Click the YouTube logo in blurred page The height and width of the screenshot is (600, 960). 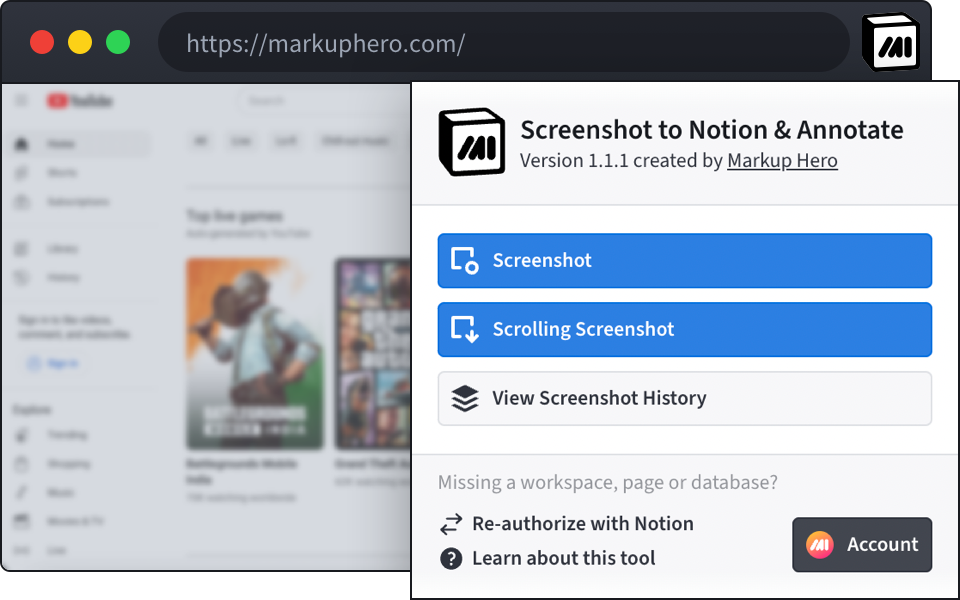(80, 101)
